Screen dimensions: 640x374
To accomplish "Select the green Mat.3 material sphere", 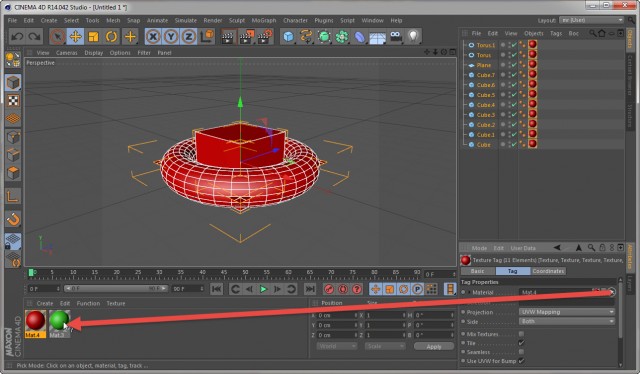I will coord(59,320).
